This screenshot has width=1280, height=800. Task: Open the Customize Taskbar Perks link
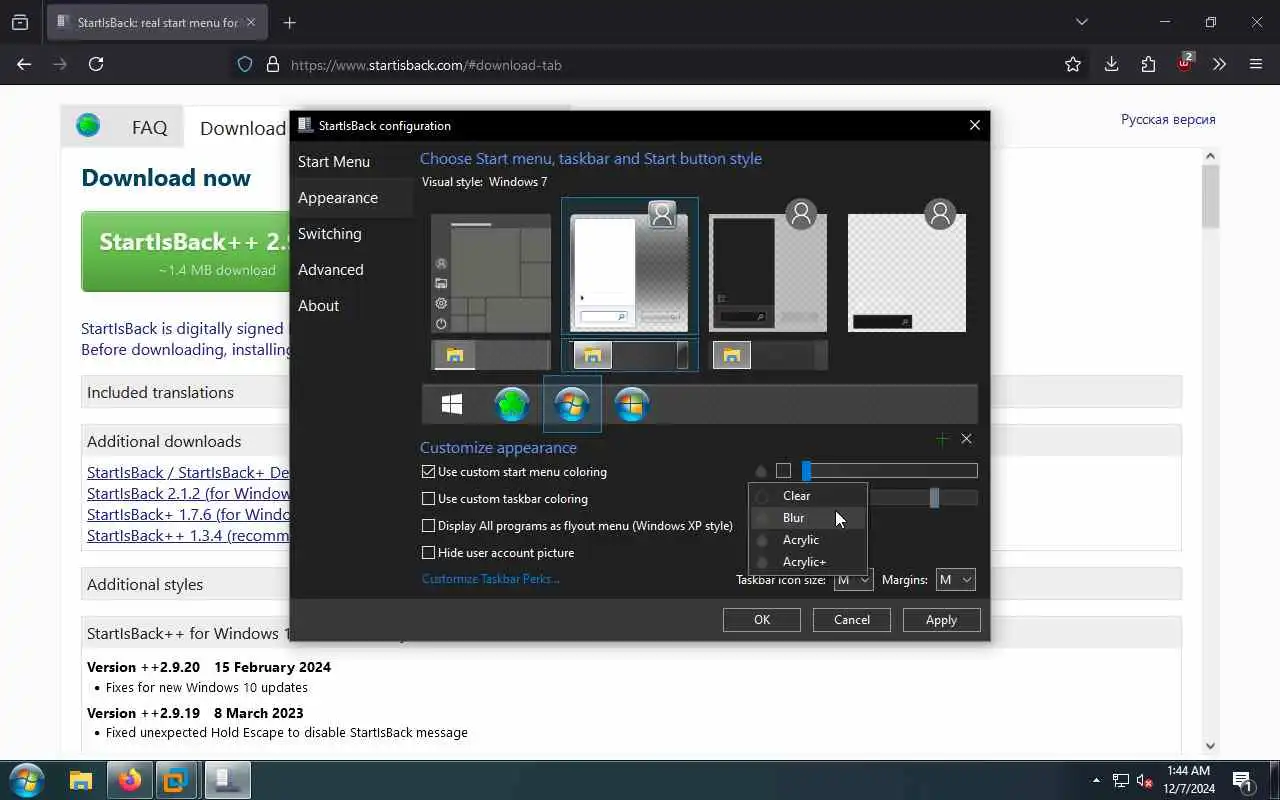(x=490, y=579)
